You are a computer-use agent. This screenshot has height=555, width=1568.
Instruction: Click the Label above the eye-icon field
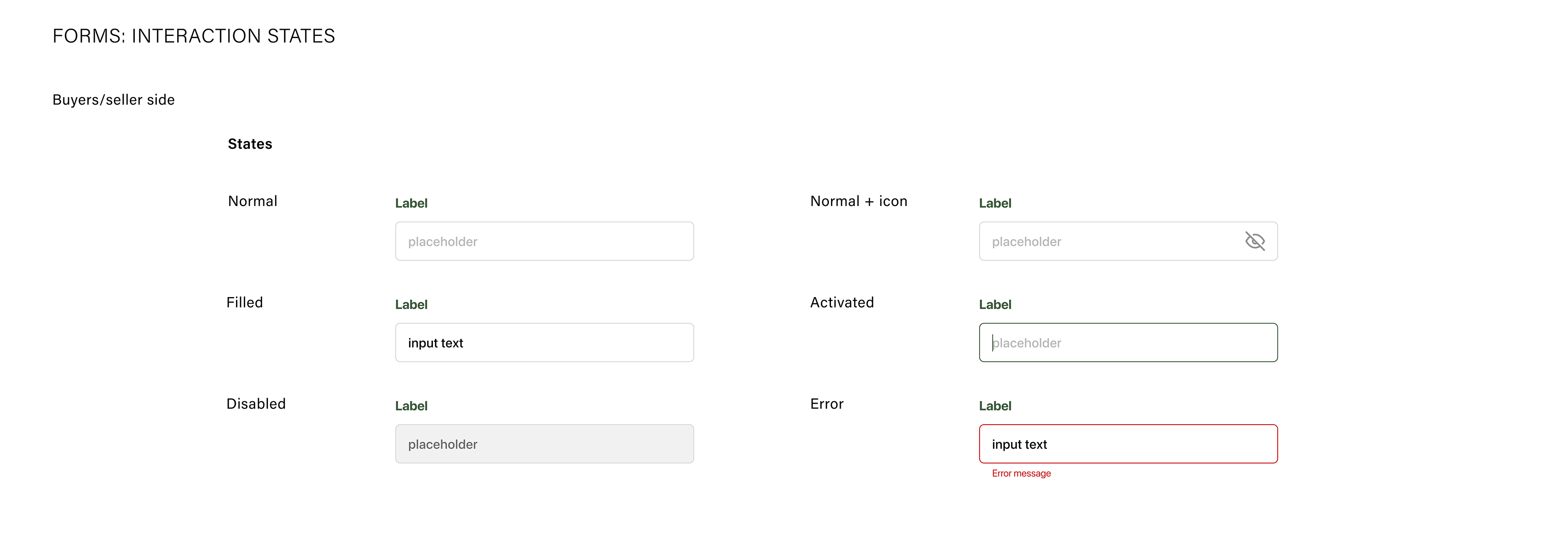(x=995, y=204)
